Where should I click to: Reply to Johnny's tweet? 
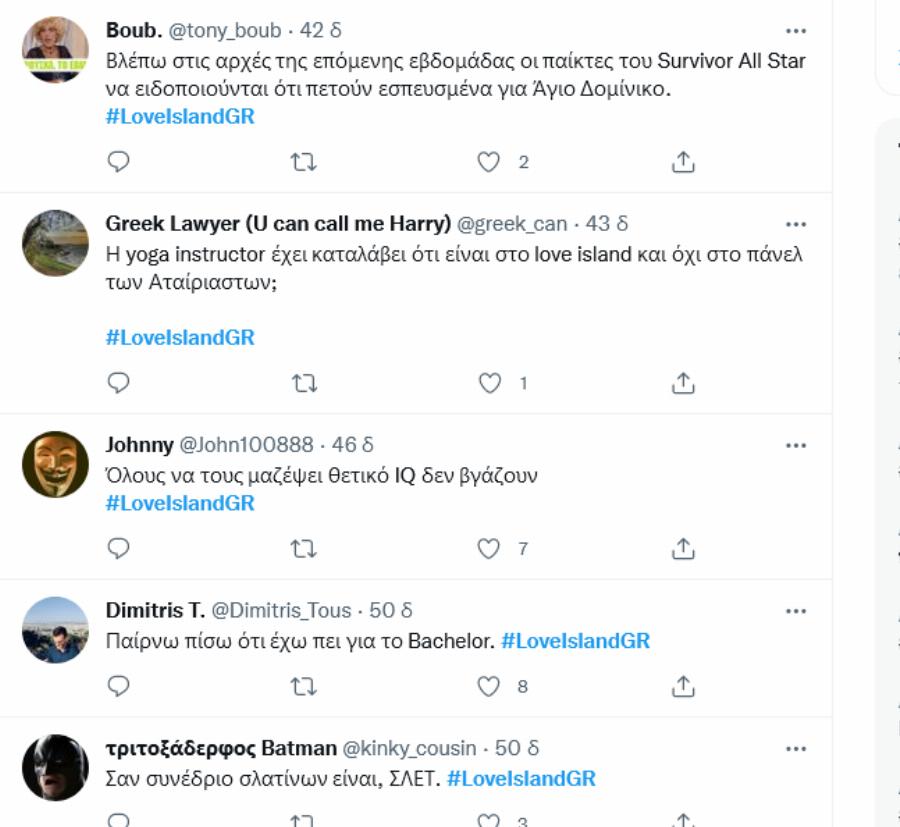119,547
